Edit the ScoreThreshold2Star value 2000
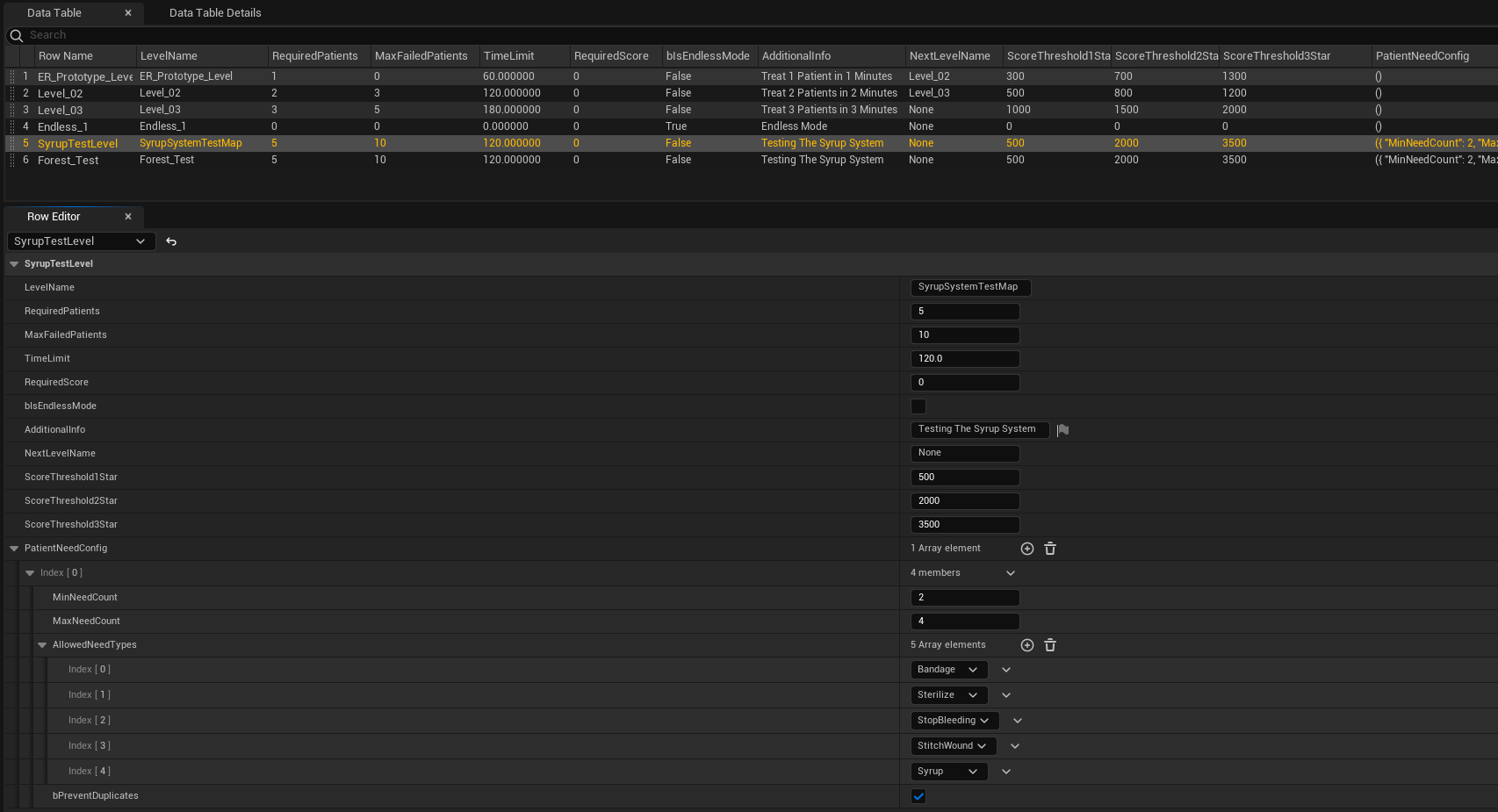 coord(965,501)
